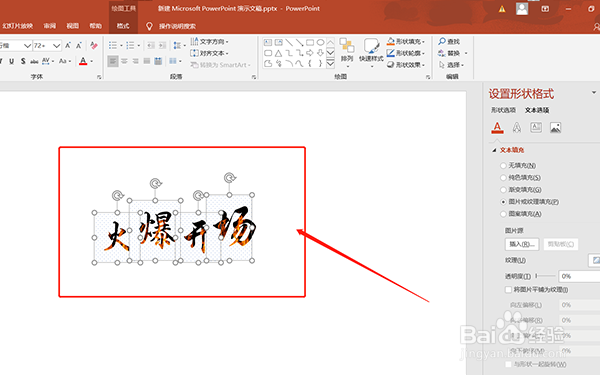Open the font size 72 dropdown

pyautogui.click(x=56, y=46)
